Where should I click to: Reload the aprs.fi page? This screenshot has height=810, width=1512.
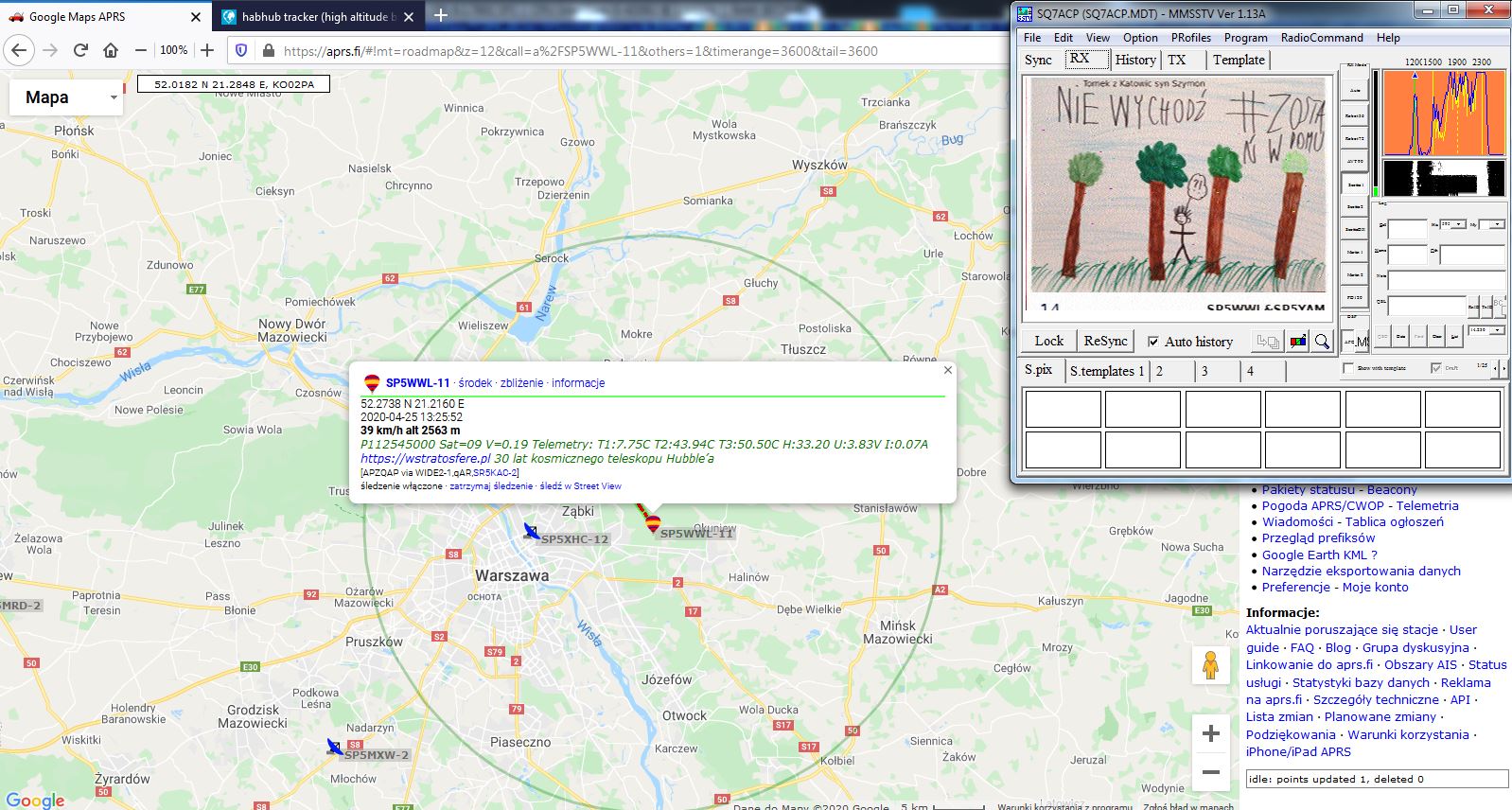(80, 50)
